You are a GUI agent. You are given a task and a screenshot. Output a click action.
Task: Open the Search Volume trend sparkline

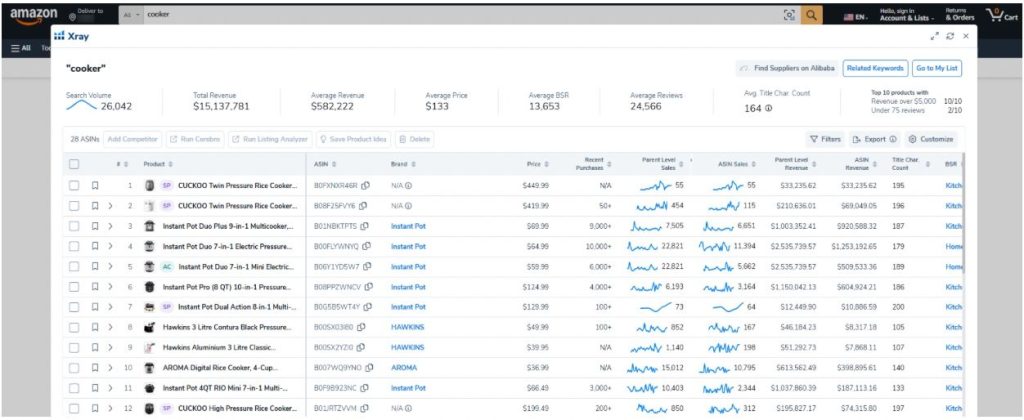tap(81, 105)
